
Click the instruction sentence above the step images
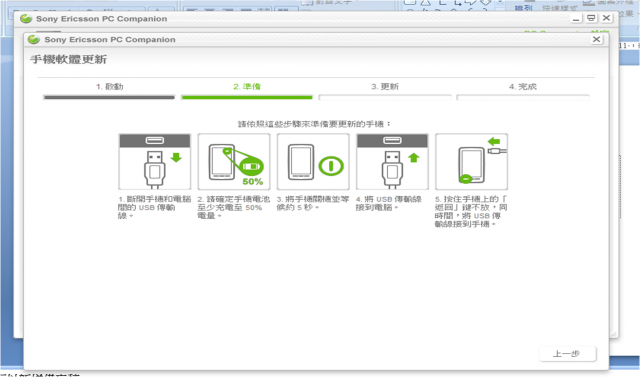pos(314,124)
